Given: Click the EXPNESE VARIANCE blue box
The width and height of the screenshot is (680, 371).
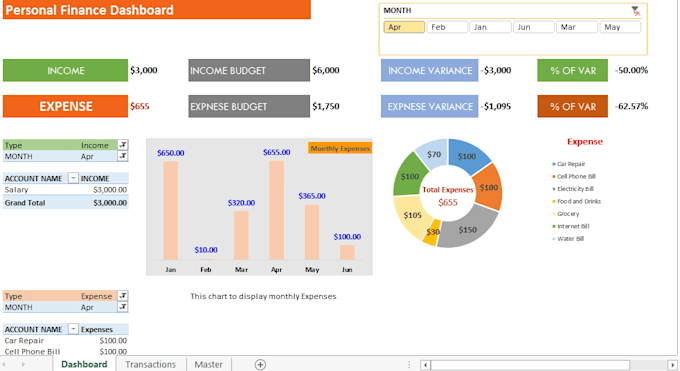Looking at the screenshot, I should [x=429, y=106].
